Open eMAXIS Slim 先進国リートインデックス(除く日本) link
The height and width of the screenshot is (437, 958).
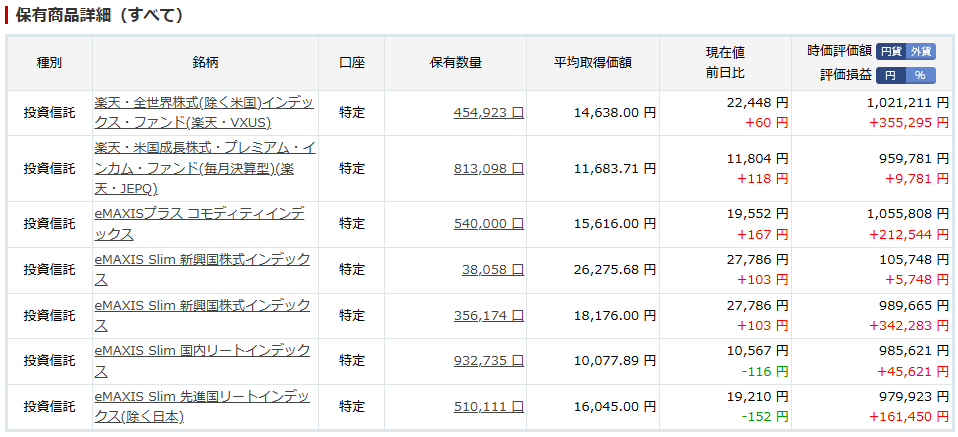202,406
